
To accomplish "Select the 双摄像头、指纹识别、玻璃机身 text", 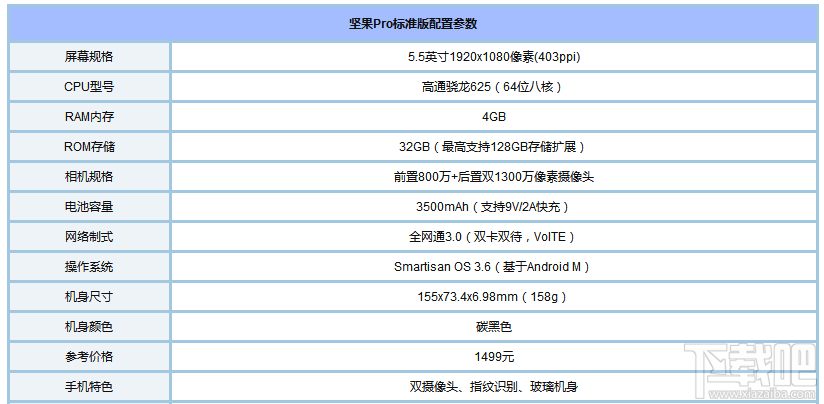I will (x=494, y=387).
